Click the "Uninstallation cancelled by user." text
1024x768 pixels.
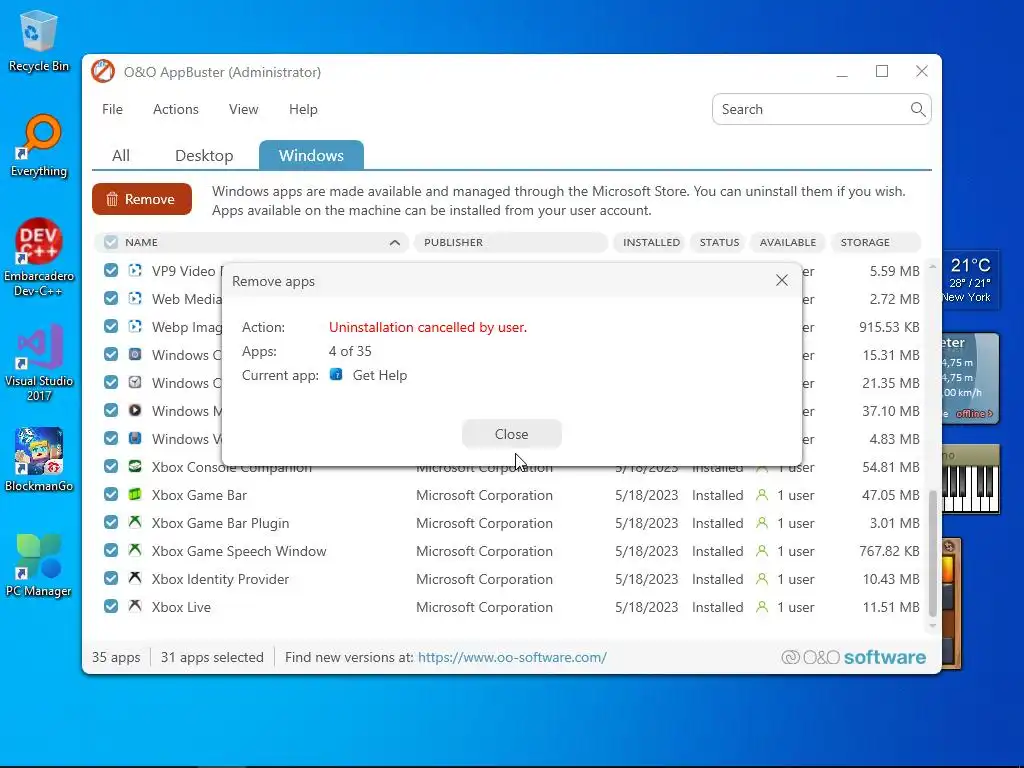(428, 327)
